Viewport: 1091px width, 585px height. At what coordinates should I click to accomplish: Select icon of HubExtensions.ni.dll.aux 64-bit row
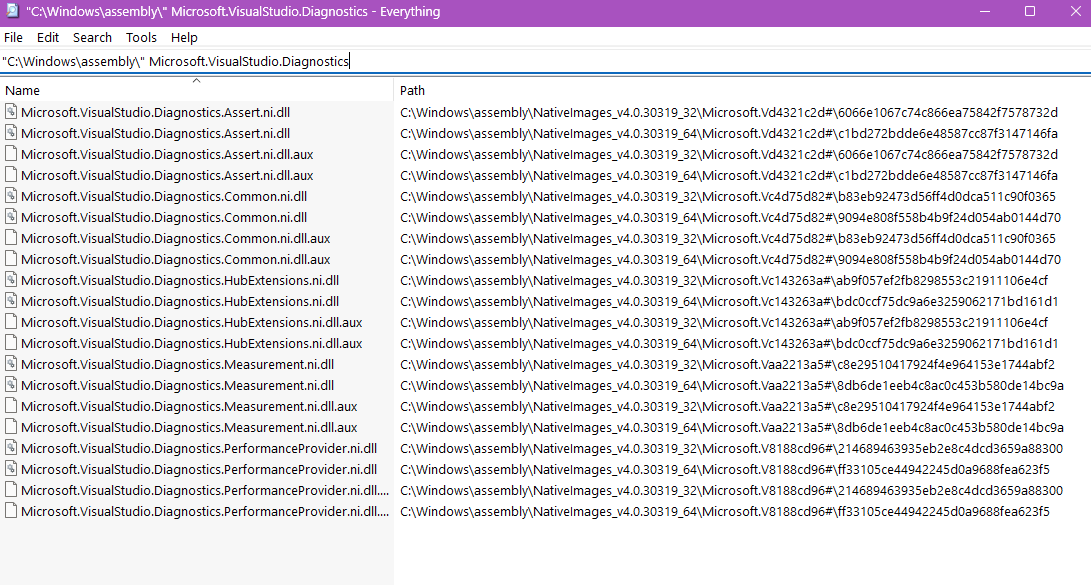pyautogui.click(x=10, y=342)
